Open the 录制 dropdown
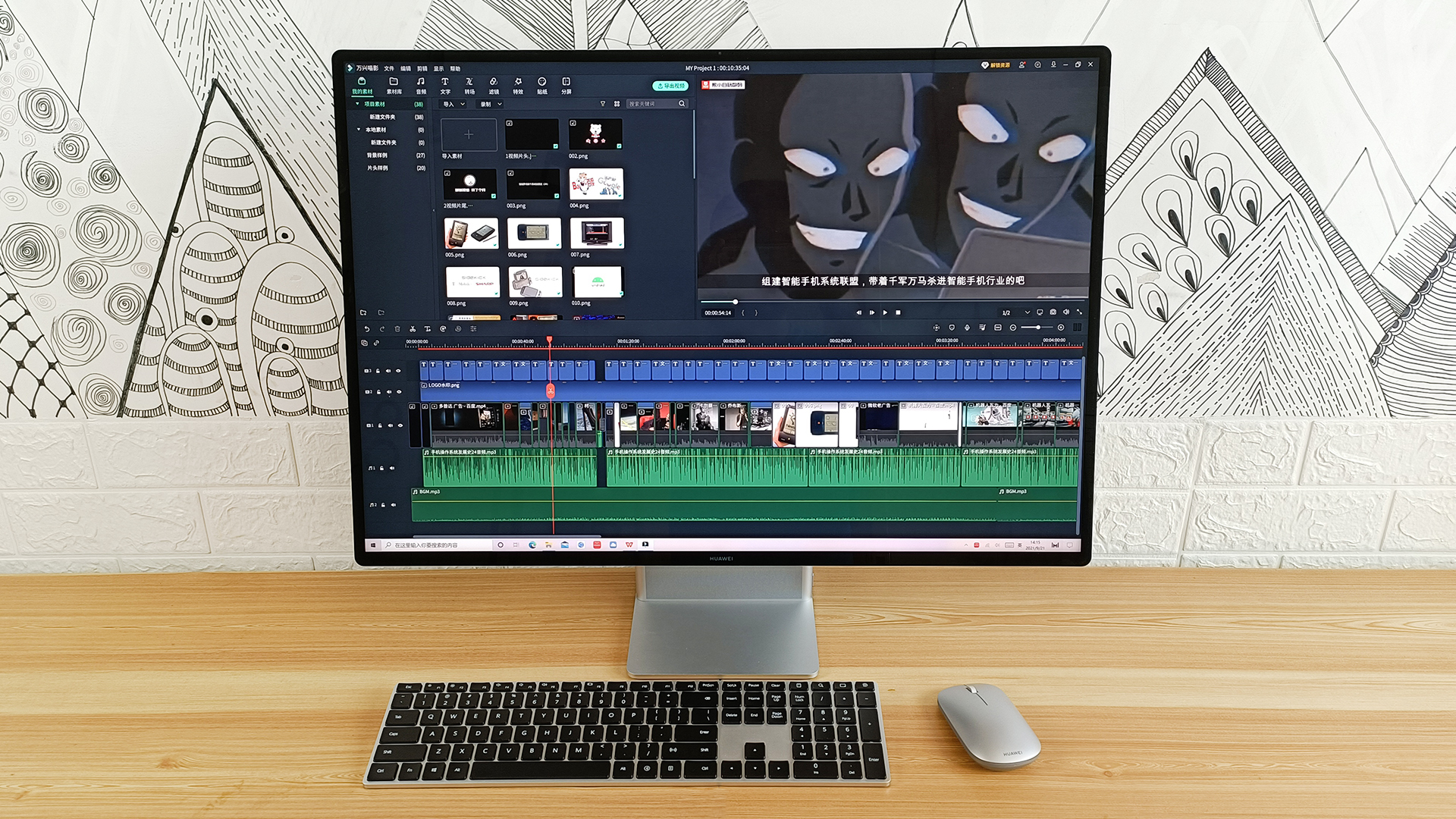The height and width of the screenshot is (819, 1456). (490, 104)
